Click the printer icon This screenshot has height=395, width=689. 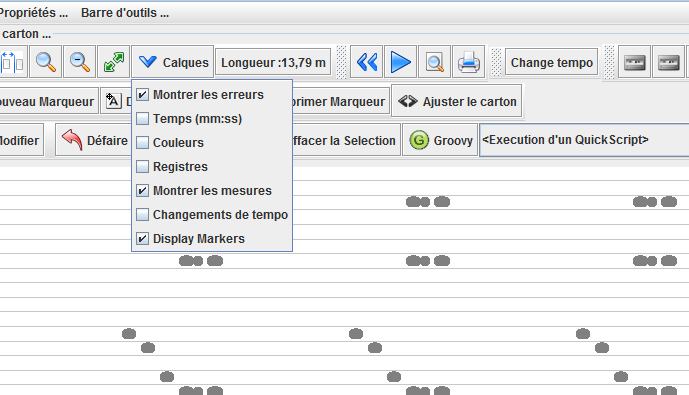coord(469,62)
